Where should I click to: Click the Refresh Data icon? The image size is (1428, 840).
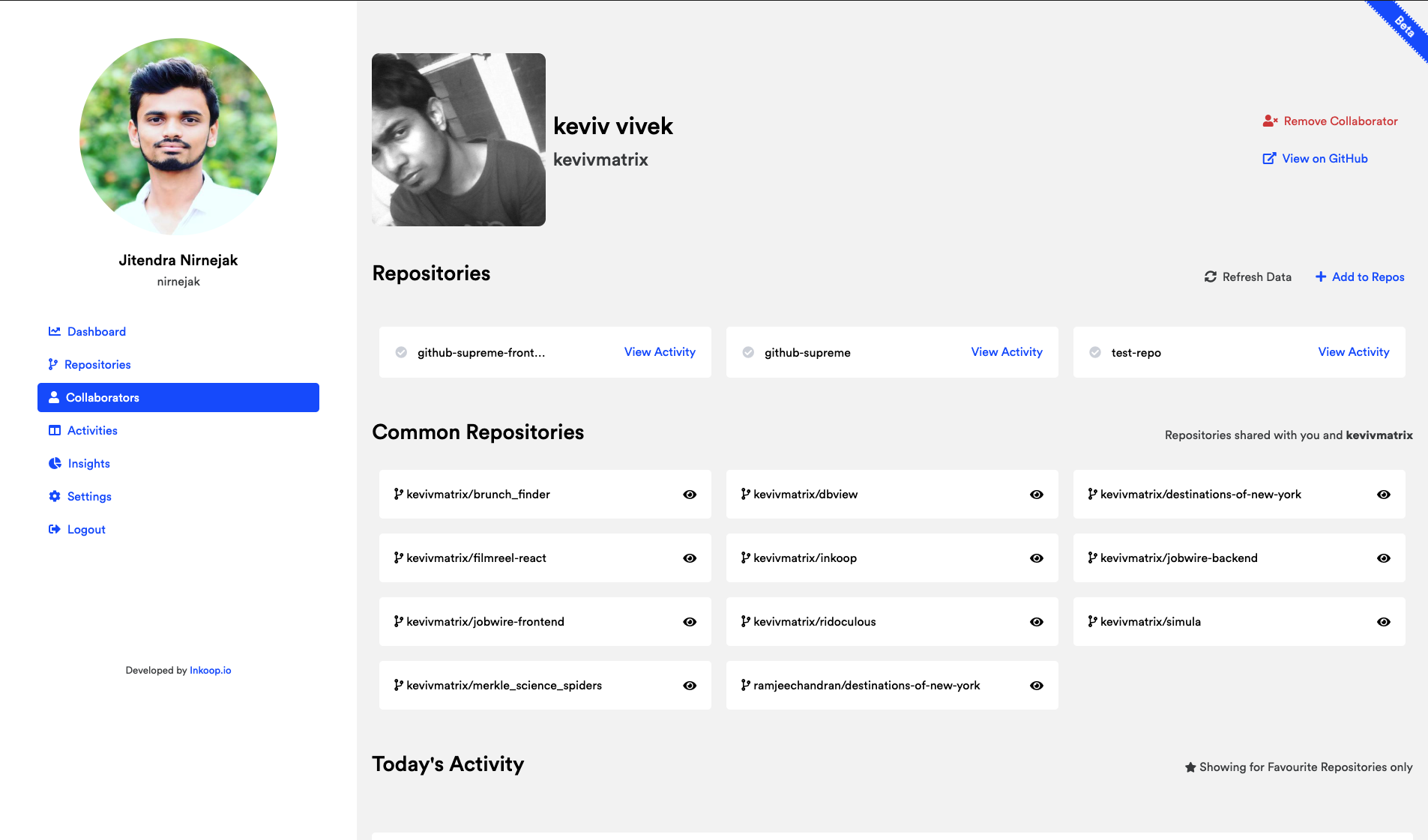[x=1210, y=277]
